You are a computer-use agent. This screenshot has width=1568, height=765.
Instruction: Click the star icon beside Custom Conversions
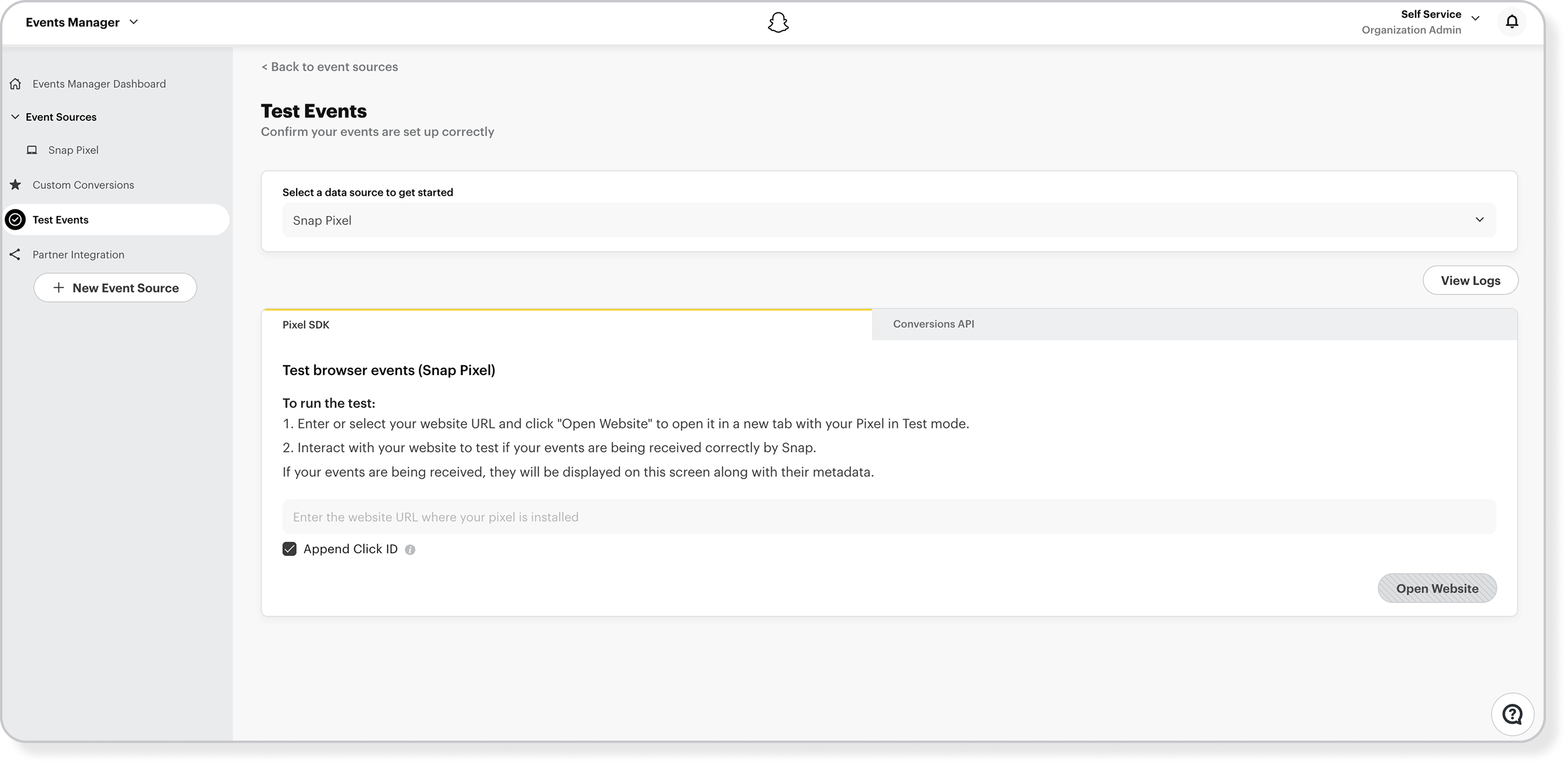(16, 185)
